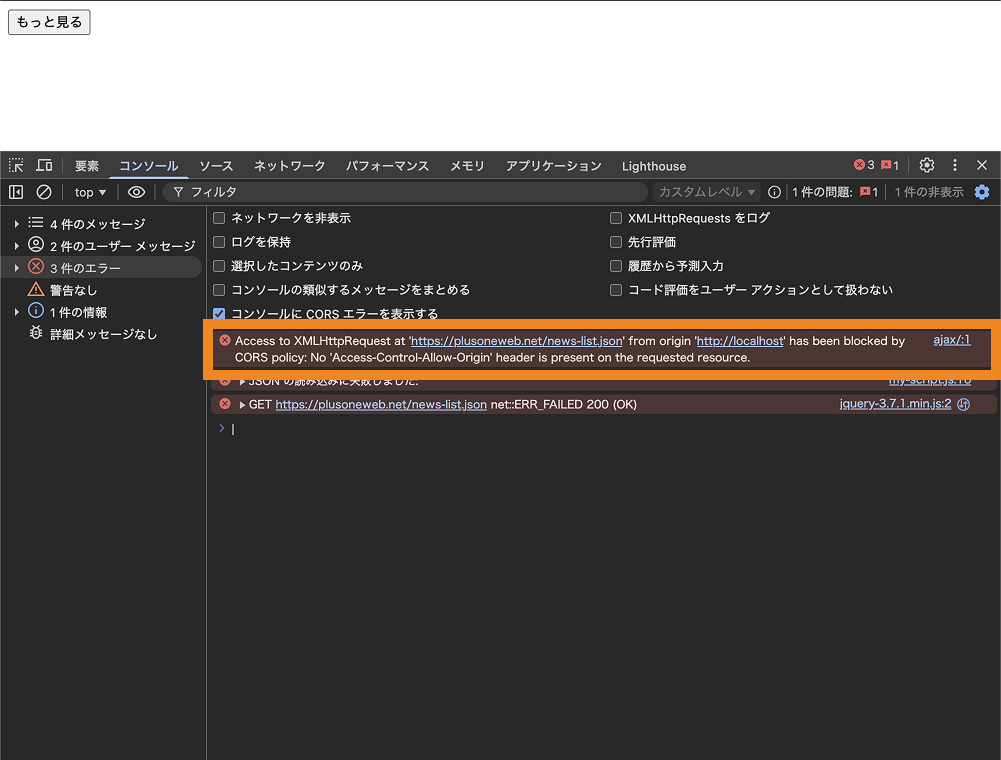Image resolution: width=1001 pixels, height=760 pixels.
Task: Open the DevTools three-dot customize menu
Action: tap(955, 165)
